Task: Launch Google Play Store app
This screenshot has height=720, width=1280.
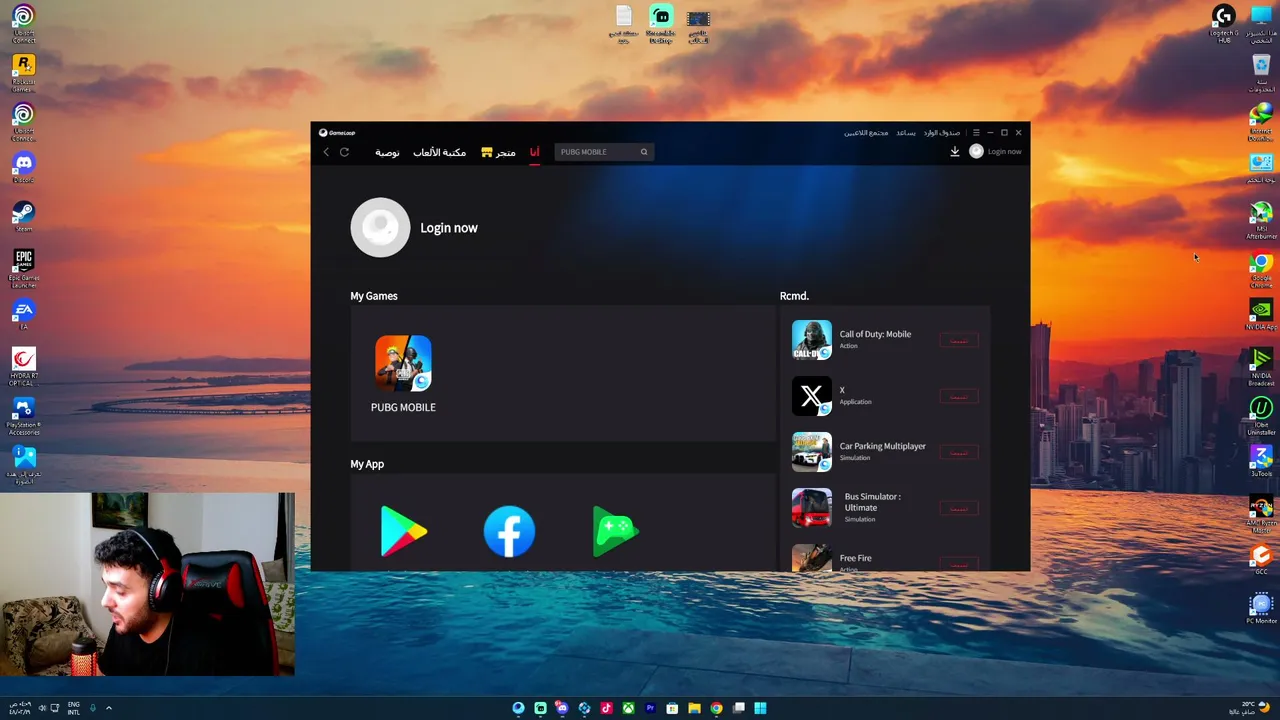Action: click(x=404, y=531)
